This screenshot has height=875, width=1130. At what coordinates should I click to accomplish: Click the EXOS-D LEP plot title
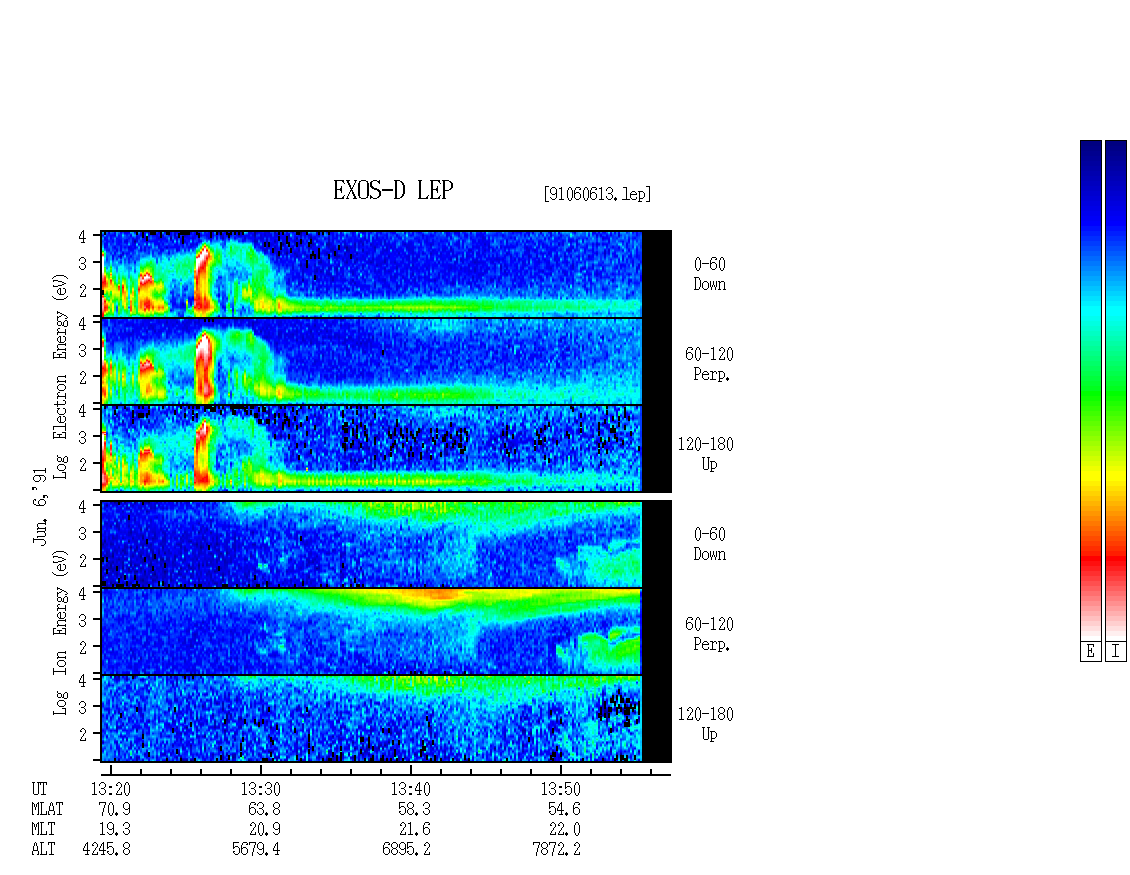pos(393,190)
